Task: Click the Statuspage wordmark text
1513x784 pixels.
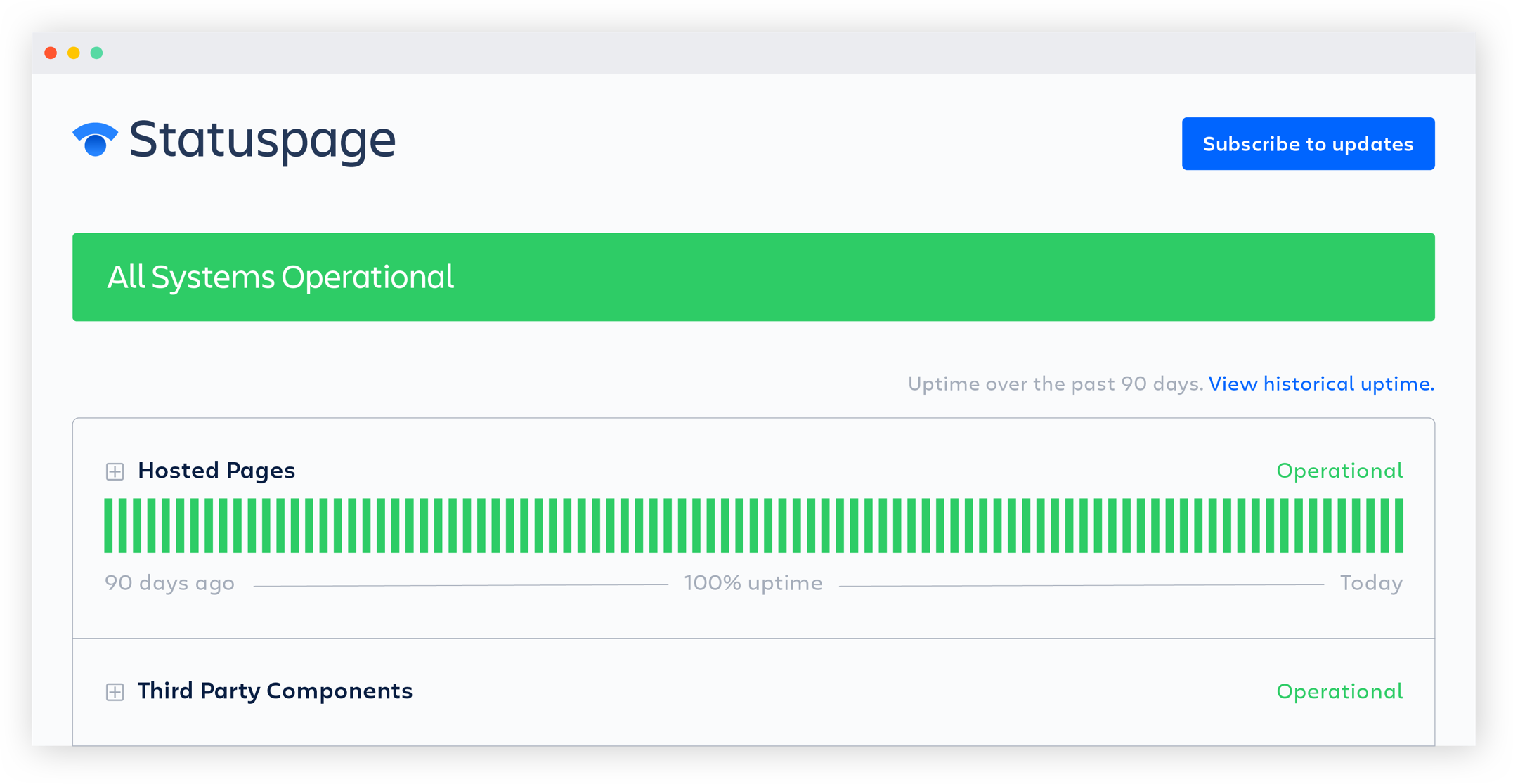Action: click(262, 139)
